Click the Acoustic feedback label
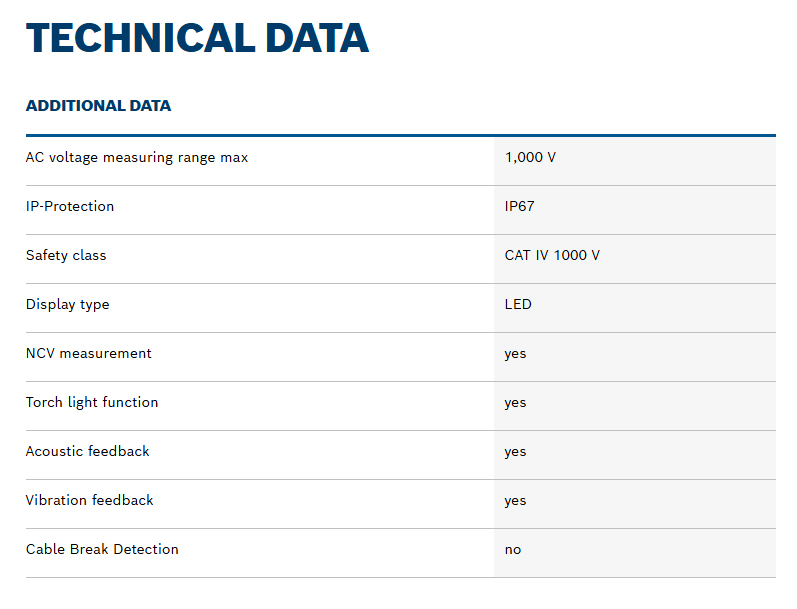Viewport: 797px width, 609px height. 88,451
